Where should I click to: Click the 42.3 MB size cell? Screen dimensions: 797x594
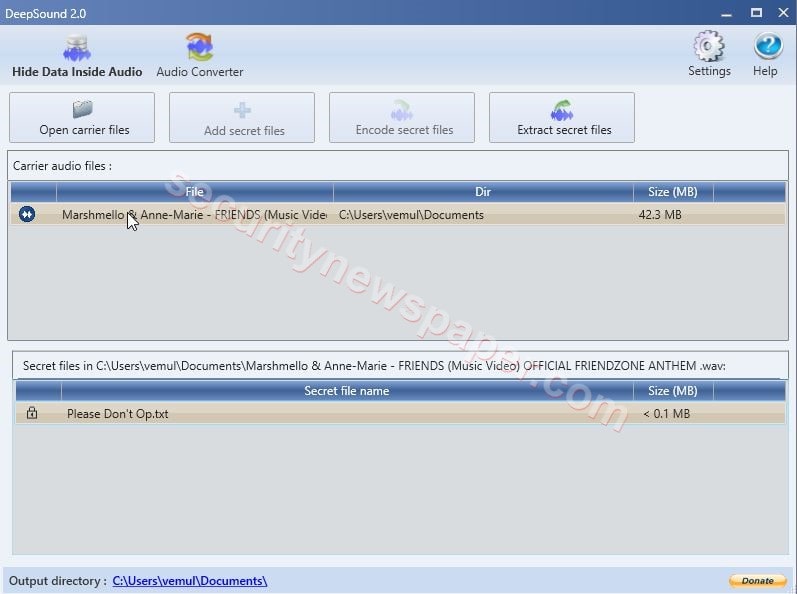pos(660,215)
